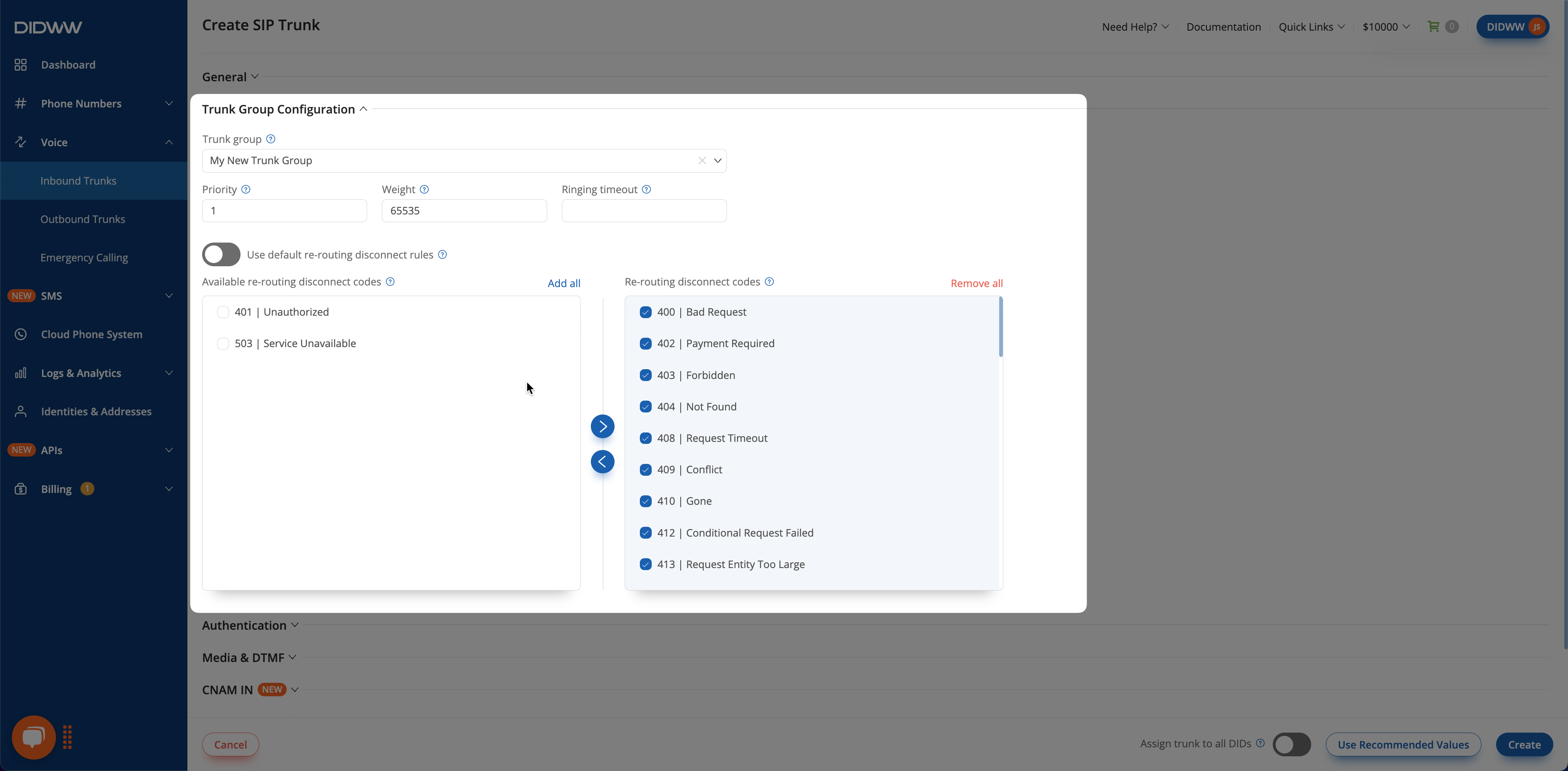Uncheck 409 | Conflict
The image size is (1568, 771).
646,470
